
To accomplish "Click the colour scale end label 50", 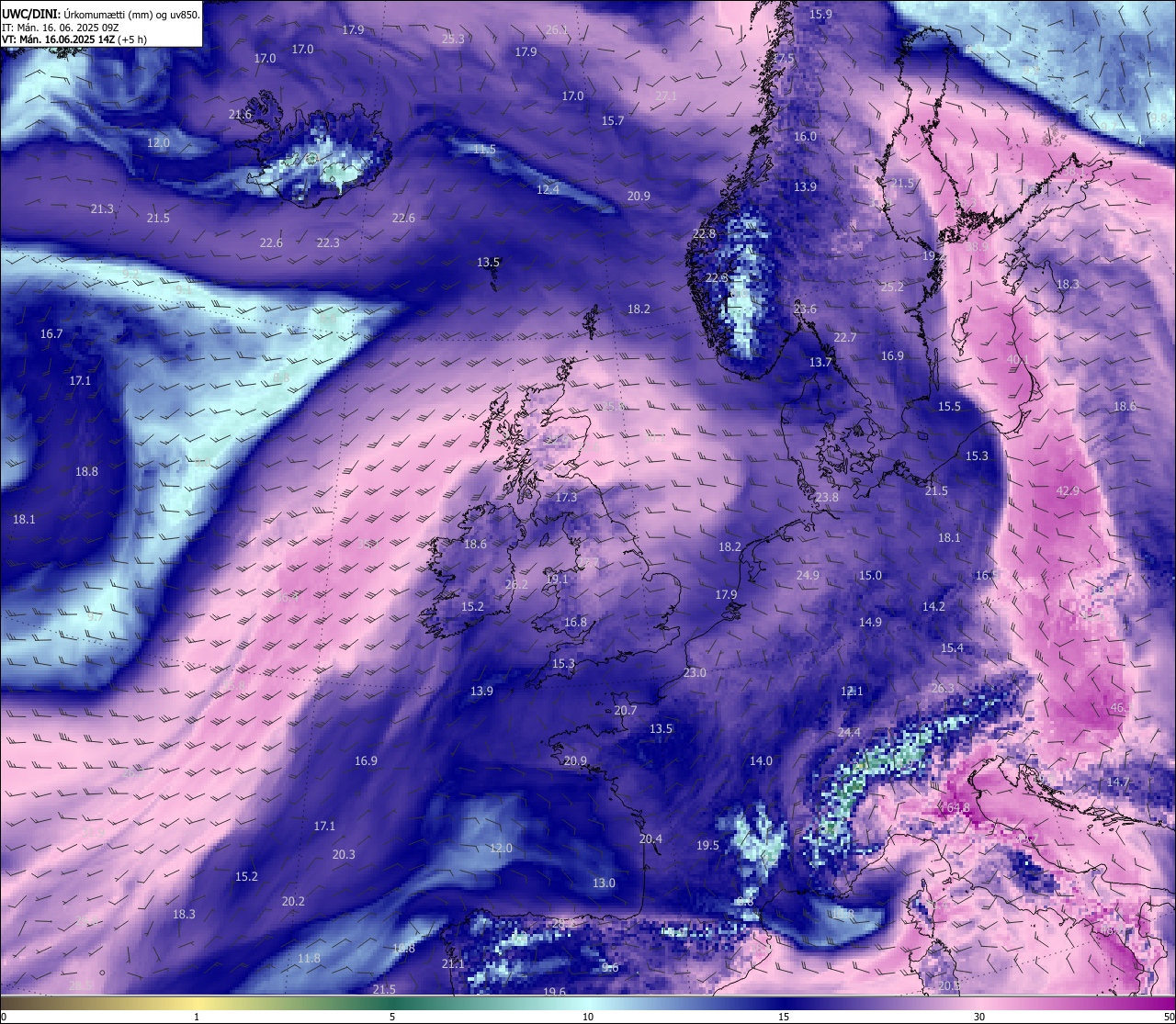I will (1169, 1017).
